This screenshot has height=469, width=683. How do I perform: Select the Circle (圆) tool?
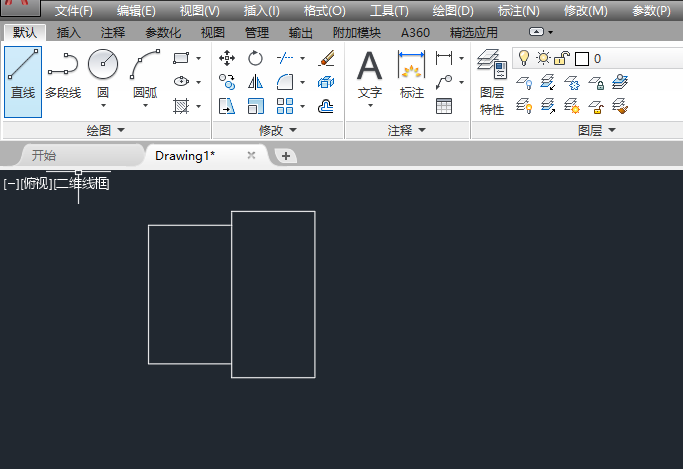pyautogui.click(x=103, y=76)
